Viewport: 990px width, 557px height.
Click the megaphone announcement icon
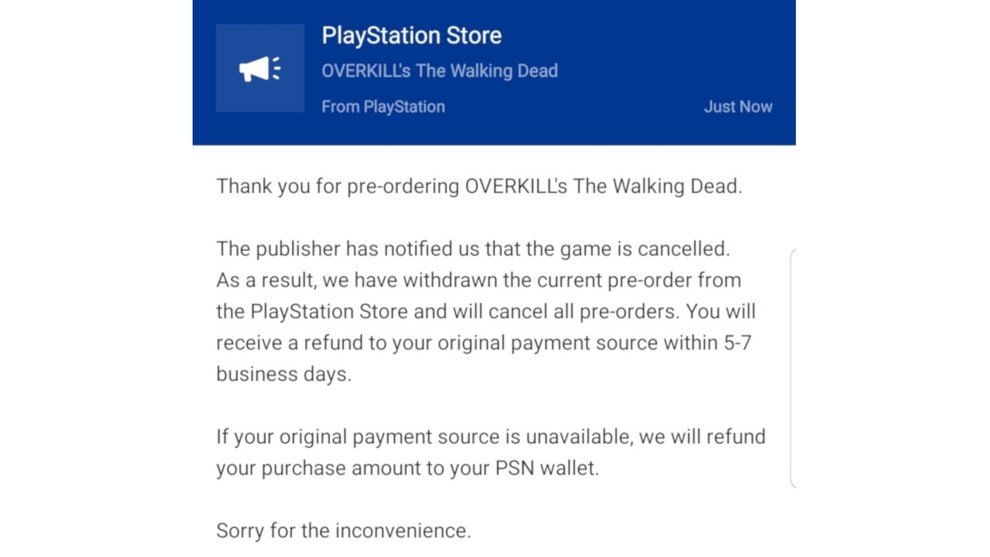(x=259, y=68)
